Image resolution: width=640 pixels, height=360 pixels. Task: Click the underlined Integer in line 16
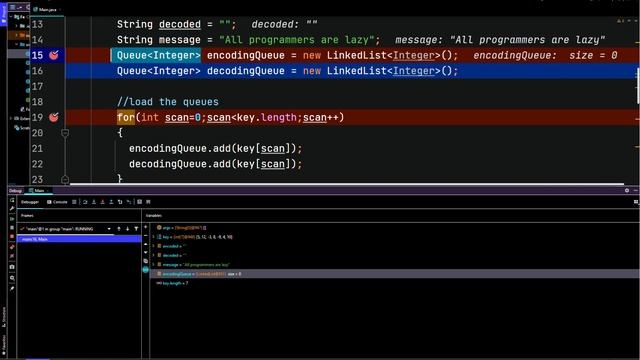point(413,71)
